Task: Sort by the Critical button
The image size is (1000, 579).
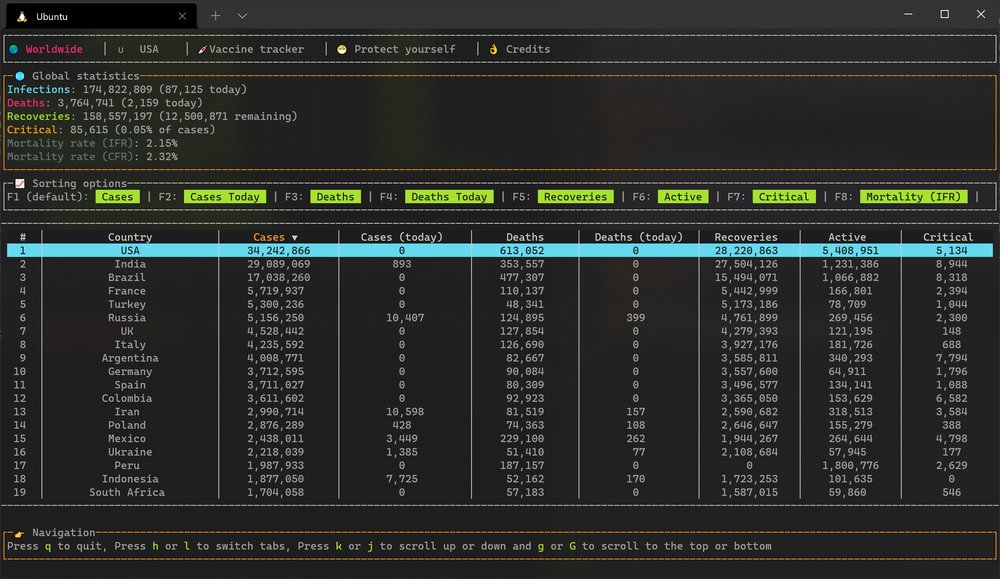Action: pos(783,197)
